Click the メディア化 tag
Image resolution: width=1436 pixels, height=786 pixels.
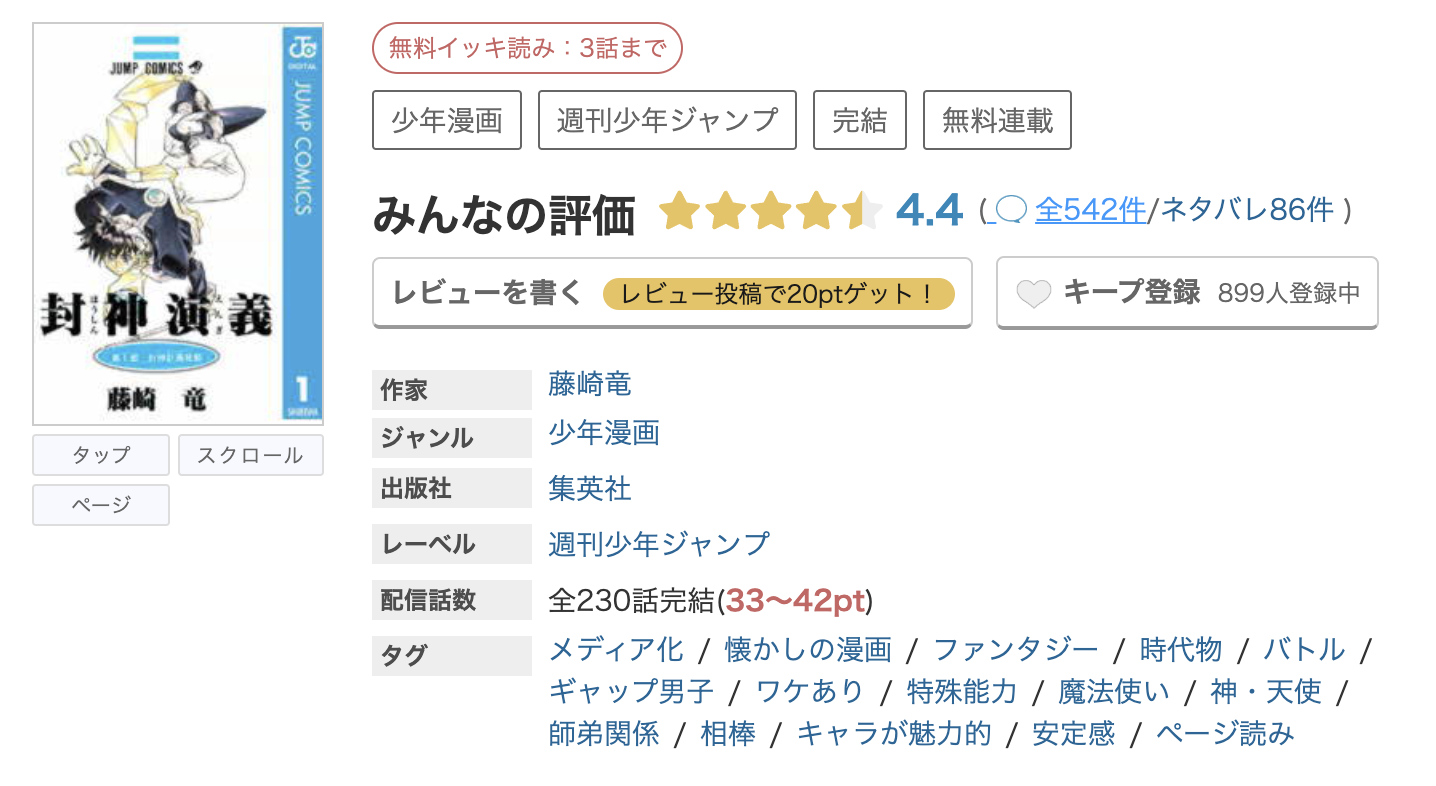click(616, 649)
